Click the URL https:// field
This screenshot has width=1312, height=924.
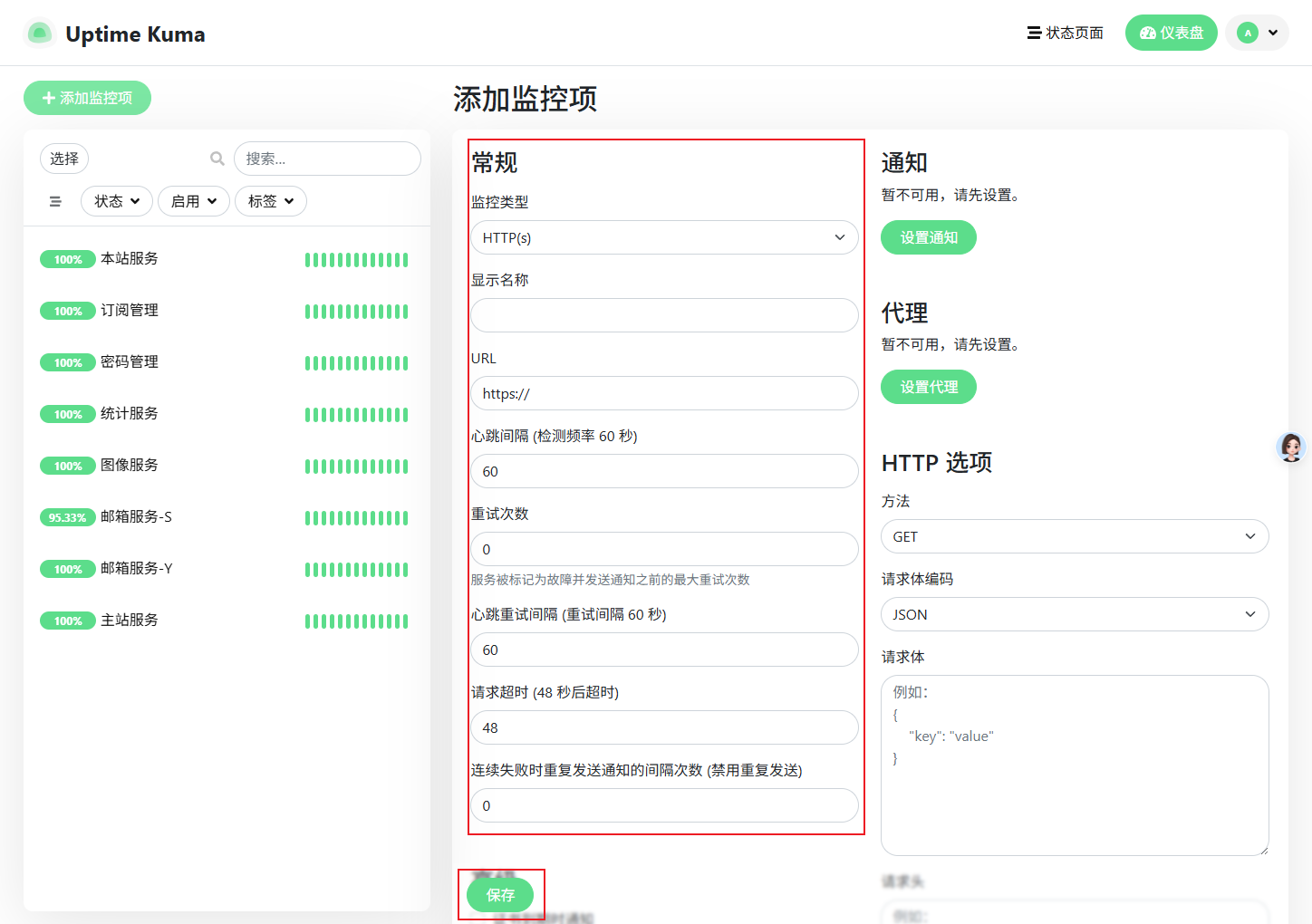(664, 393)
